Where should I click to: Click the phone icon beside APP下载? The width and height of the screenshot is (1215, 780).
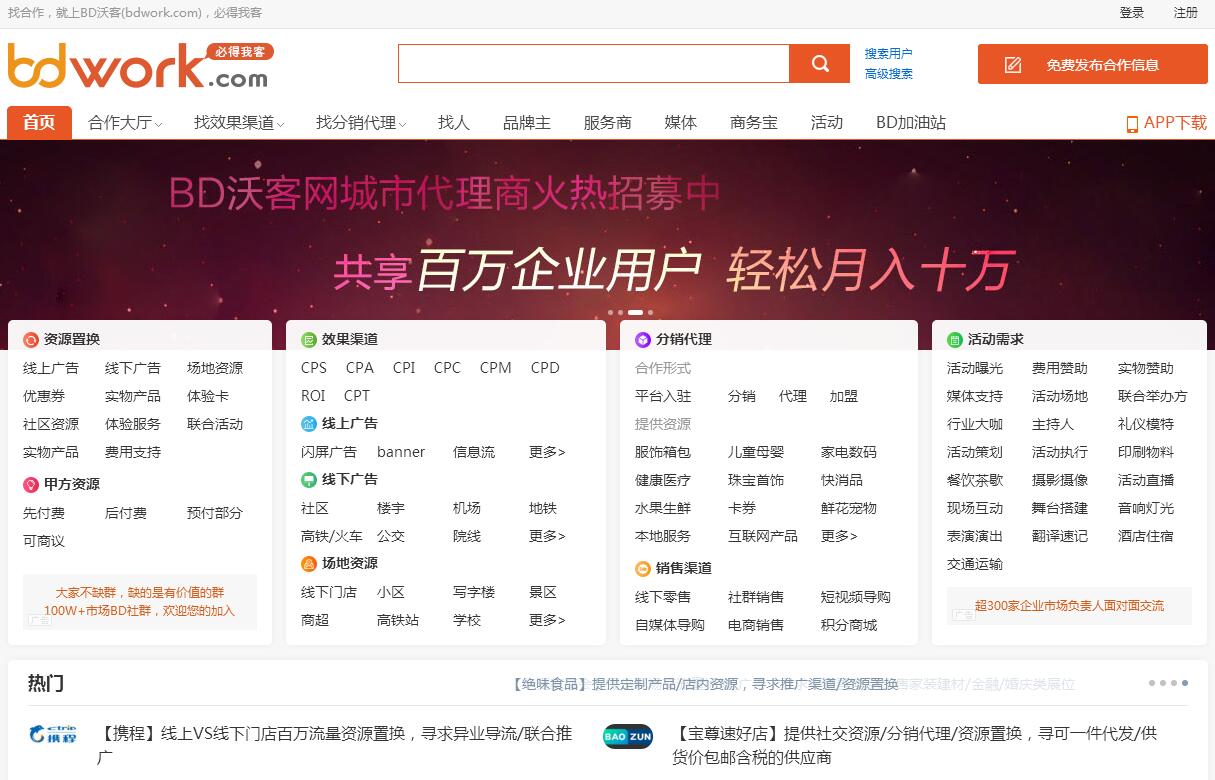1132,124
